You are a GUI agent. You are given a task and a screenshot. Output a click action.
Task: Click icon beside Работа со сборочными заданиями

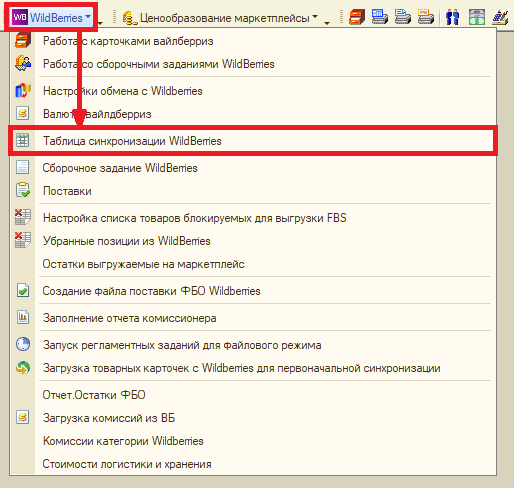23,63
